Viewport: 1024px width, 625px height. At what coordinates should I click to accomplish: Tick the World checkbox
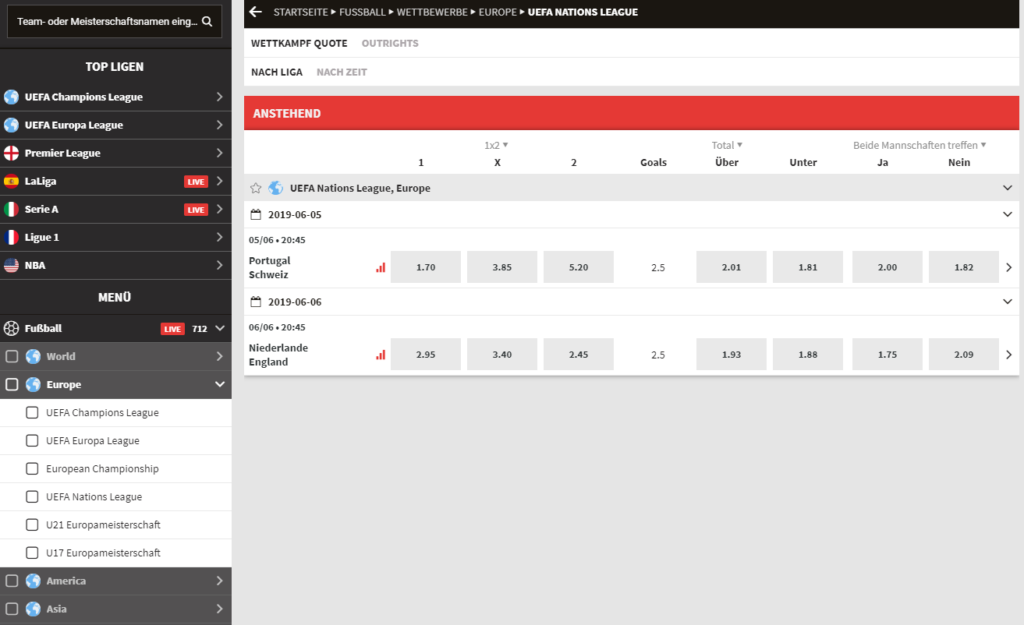point(12,357)
